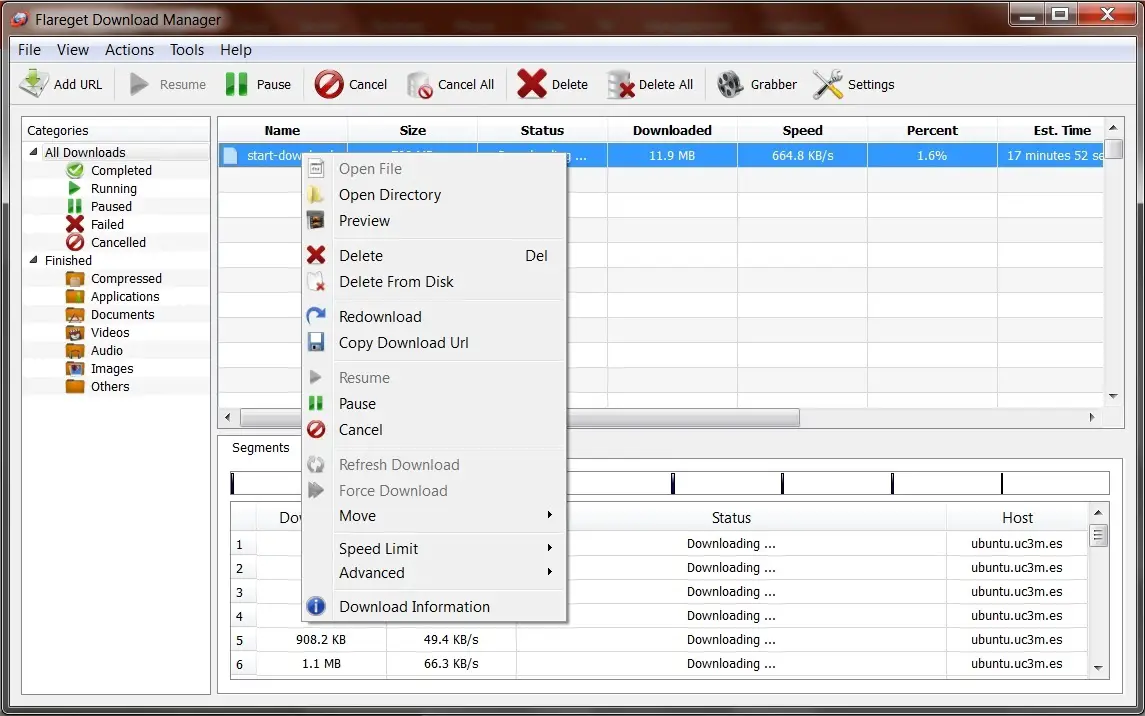The height and width of the screenshot is (716, 1145).
Task: Click the 908.2 KB segment cell
Action: coord(321,640)
